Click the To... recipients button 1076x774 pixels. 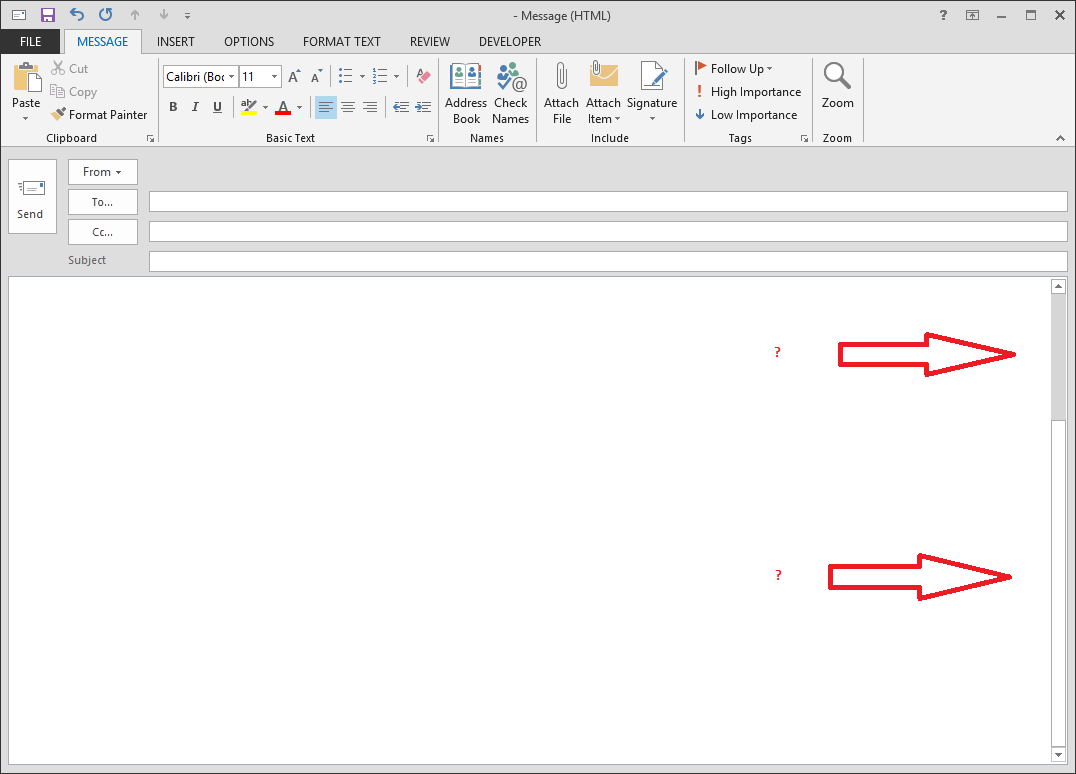[x=102, y=202]
